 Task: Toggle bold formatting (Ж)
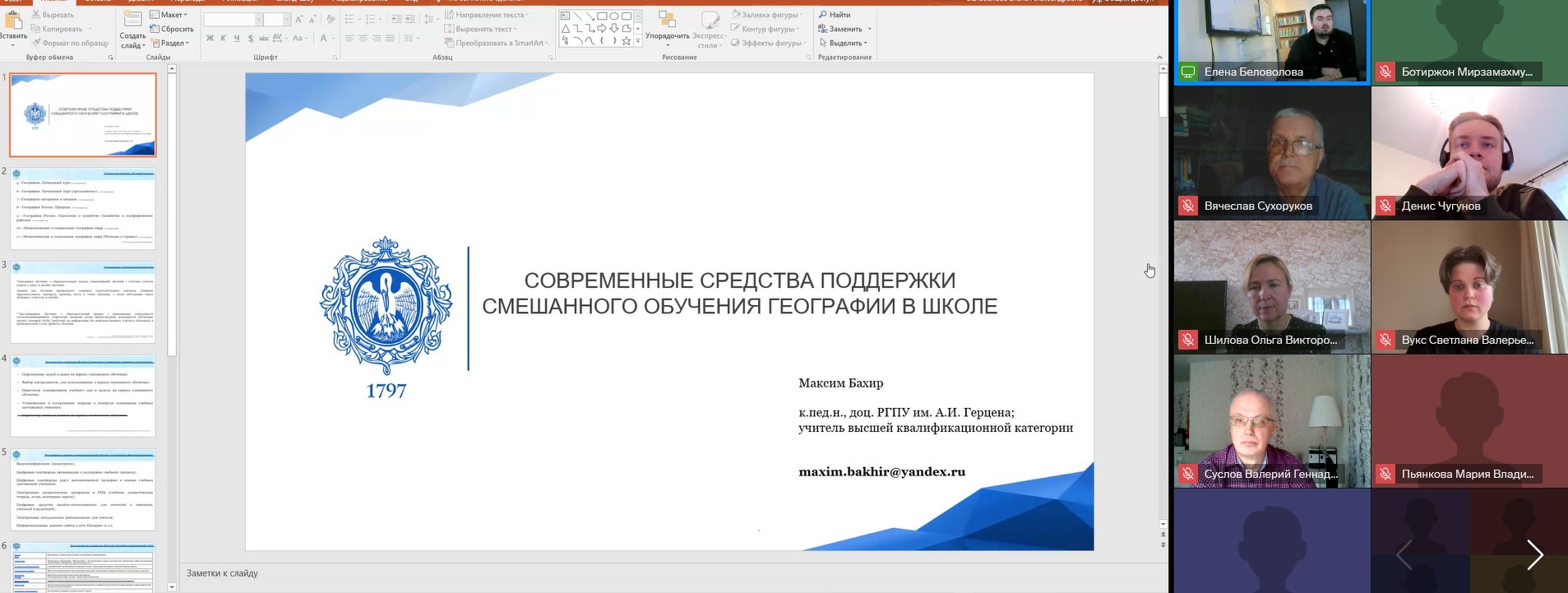tap(210, 39)
